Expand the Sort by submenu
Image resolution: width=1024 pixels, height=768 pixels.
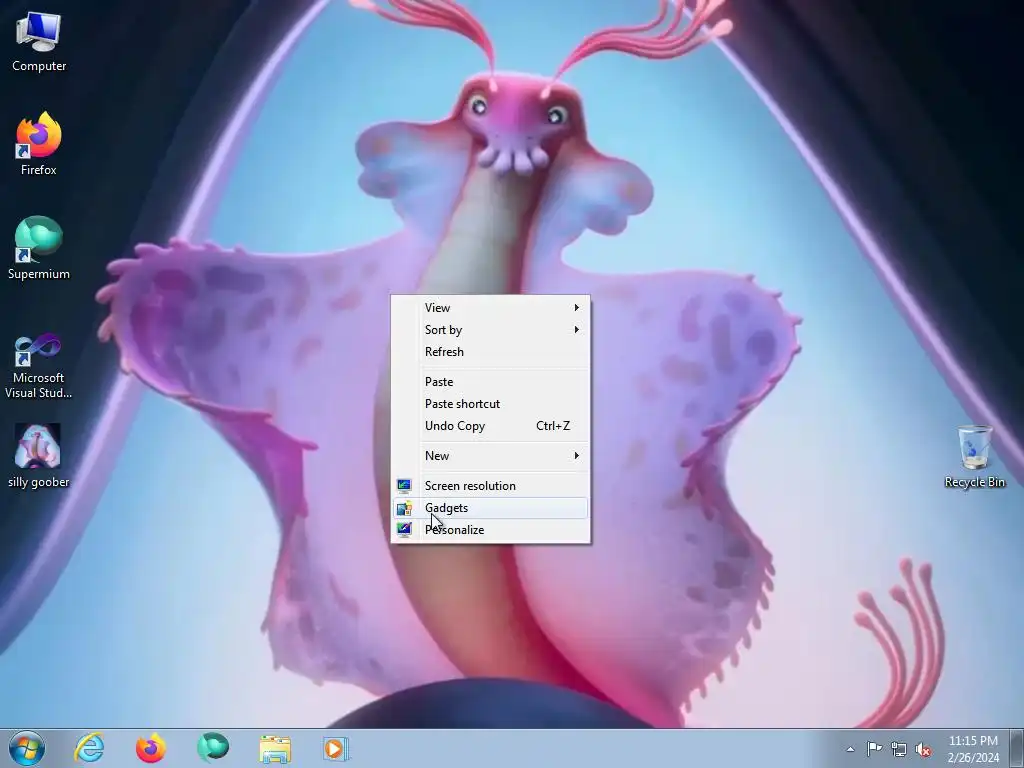tap(490, 330)
